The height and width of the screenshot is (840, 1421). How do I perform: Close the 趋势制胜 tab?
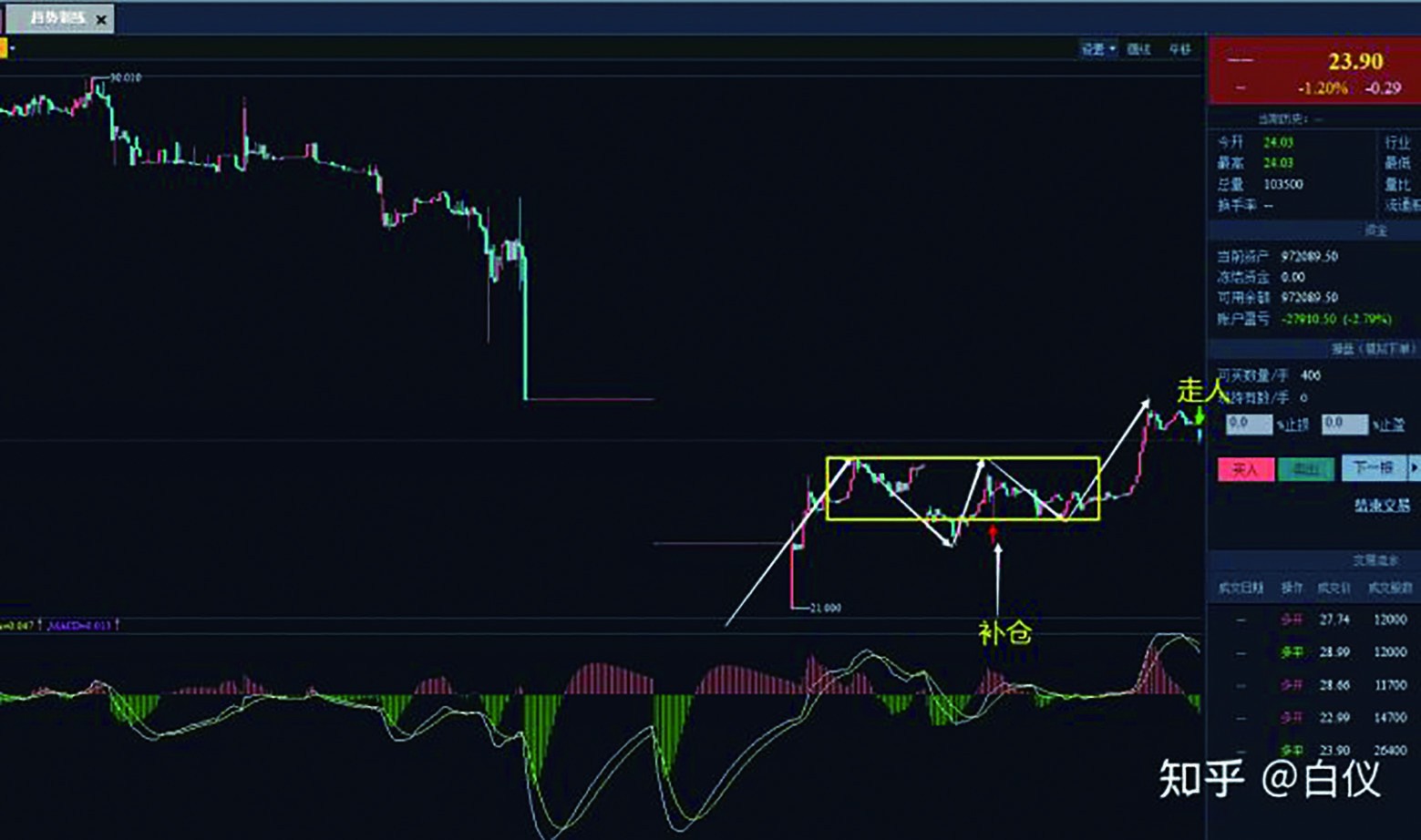pos(101,19)
